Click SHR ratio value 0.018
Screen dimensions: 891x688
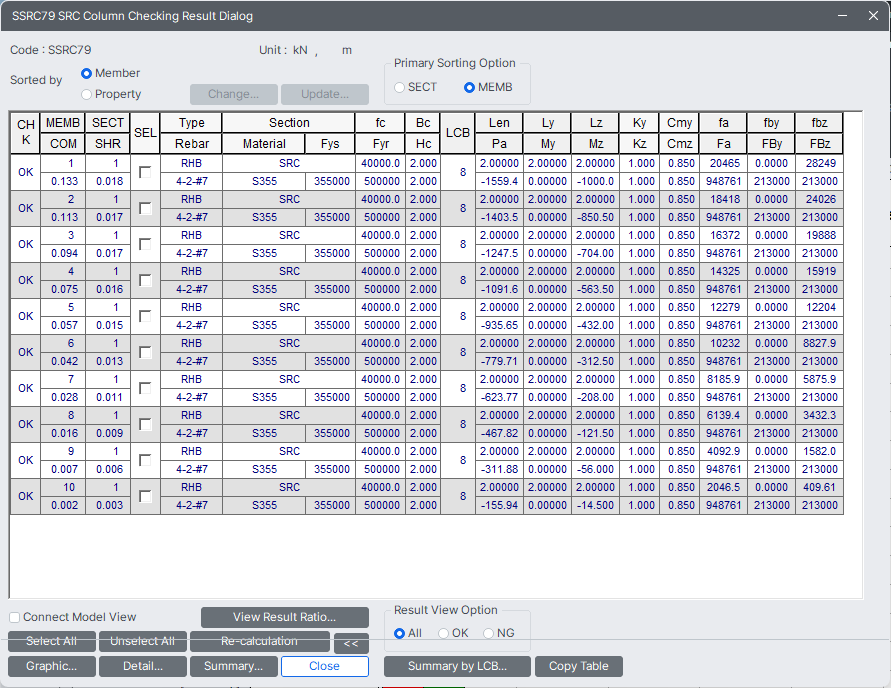(108, 181)
